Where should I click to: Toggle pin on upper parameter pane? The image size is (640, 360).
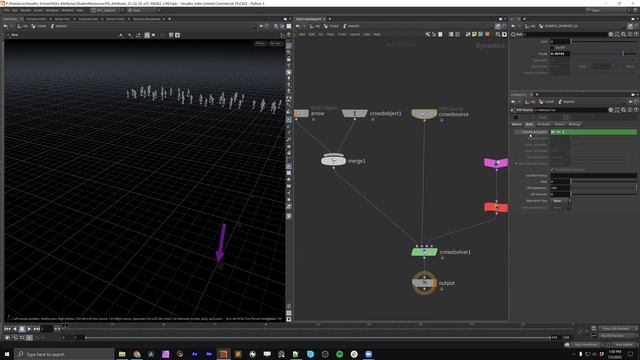(x=631, y=26)
